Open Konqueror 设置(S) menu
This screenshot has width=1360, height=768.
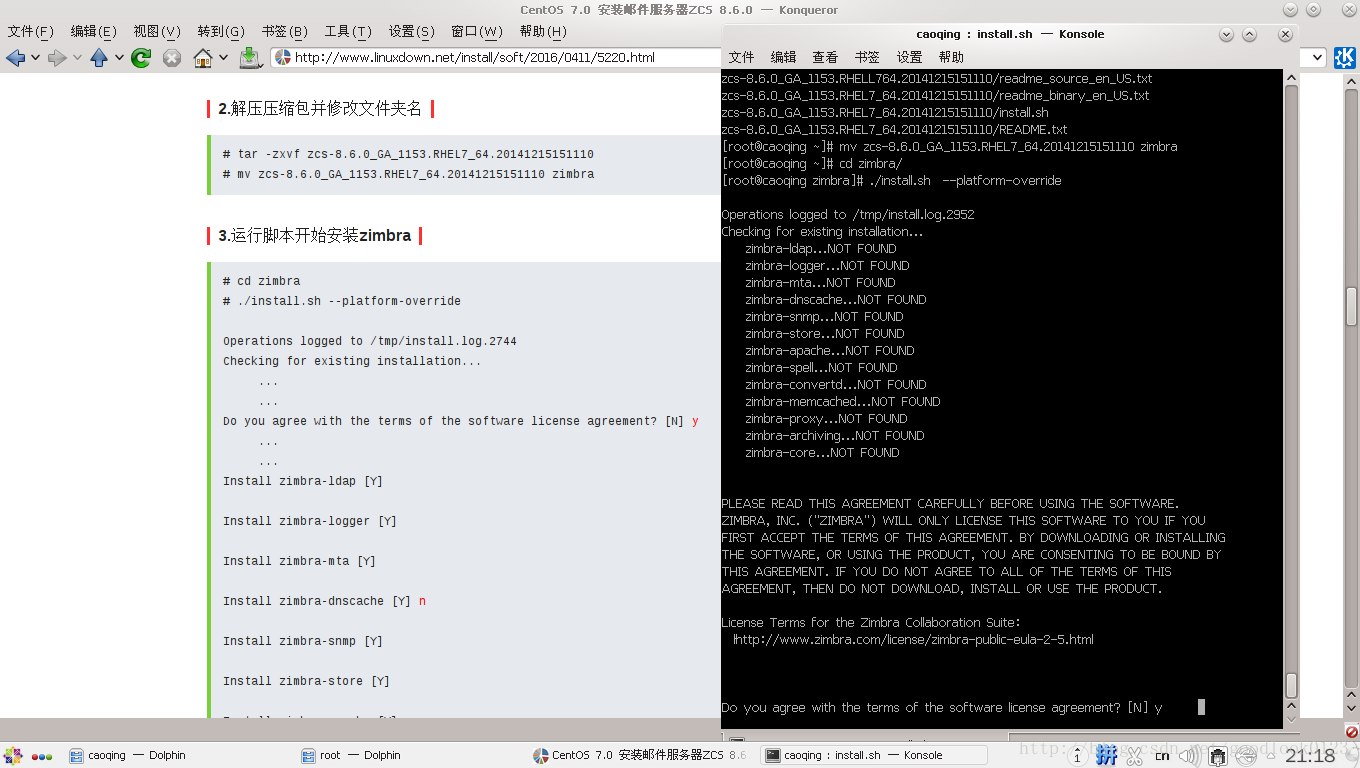coord(411,32)
